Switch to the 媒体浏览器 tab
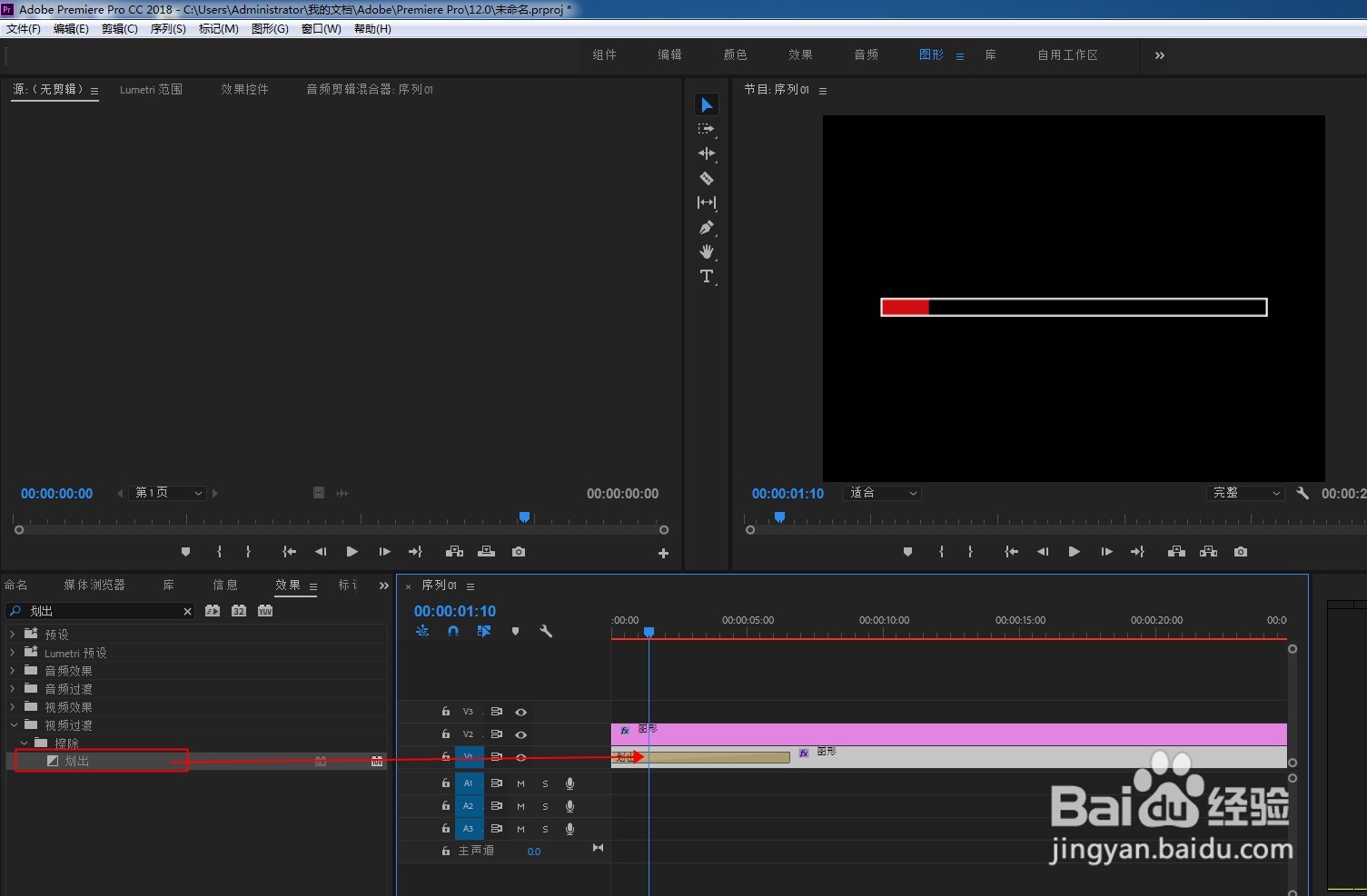The image size is (1367, 896). 94,585
